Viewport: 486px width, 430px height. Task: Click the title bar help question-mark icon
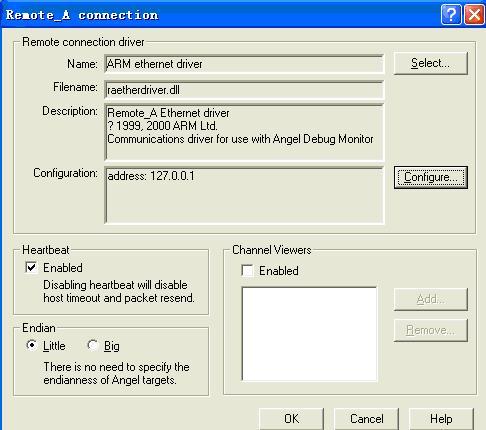click(451, 15)
